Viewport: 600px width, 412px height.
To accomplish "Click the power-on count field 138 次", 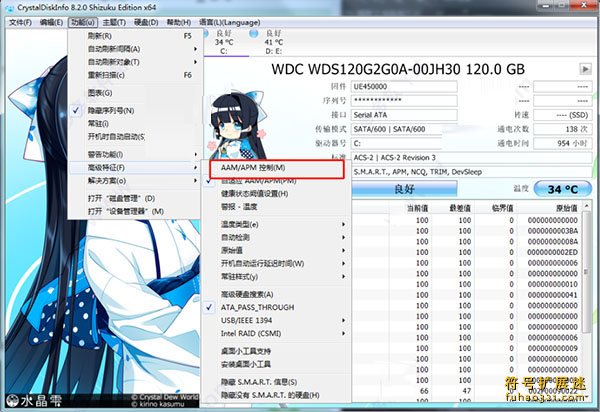I will click(x=562, y=129).
